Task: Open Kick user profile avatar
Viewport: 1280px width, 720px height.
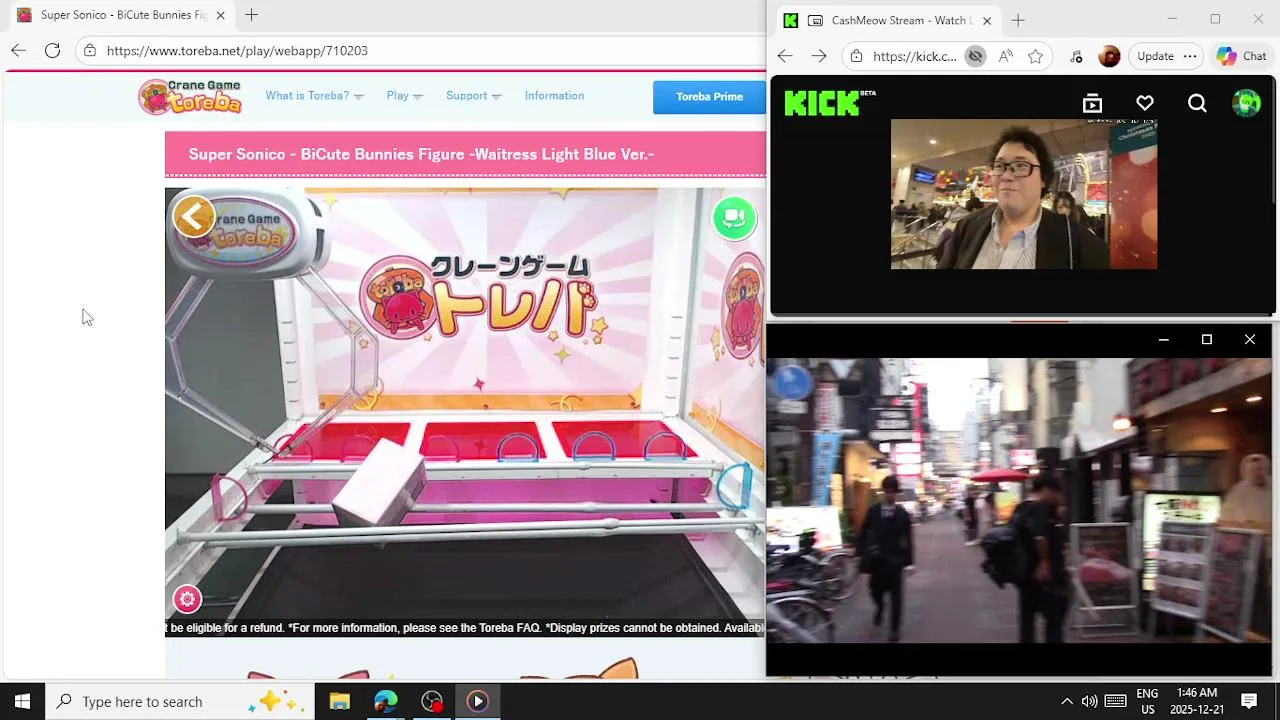Action: pyautogui.click(x=1246, y=103)
